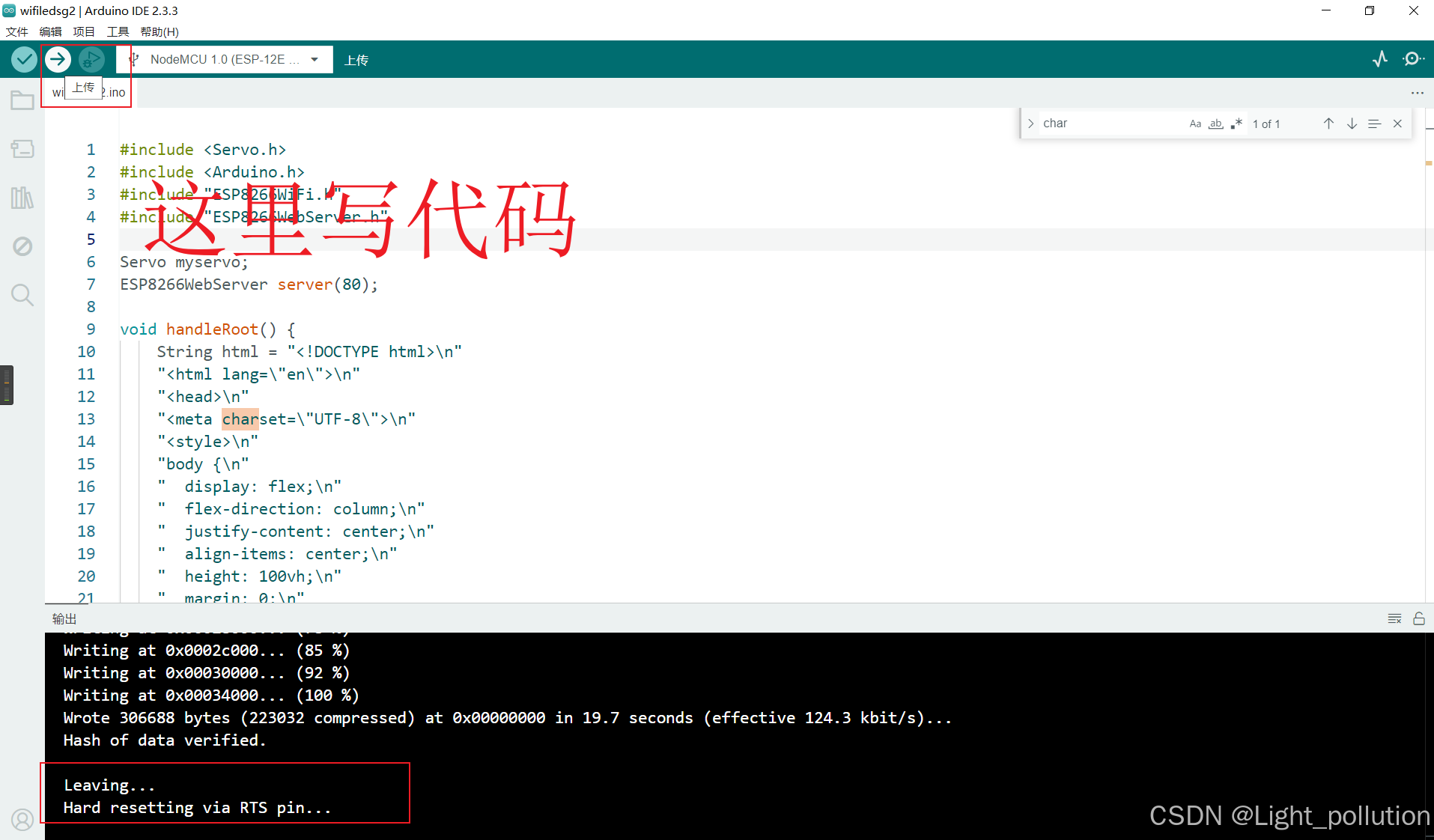The width and height of the screenshot is (1434, 840).
Task: Click the find input field containing char
Action: pyautogui.click(x=1111, y=124)
